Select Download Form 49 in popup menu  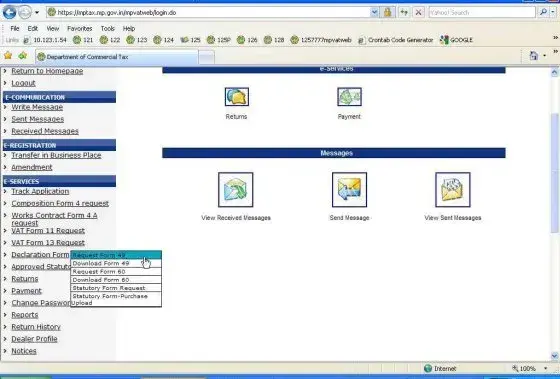pyautogui.click(x=116, y=263)
